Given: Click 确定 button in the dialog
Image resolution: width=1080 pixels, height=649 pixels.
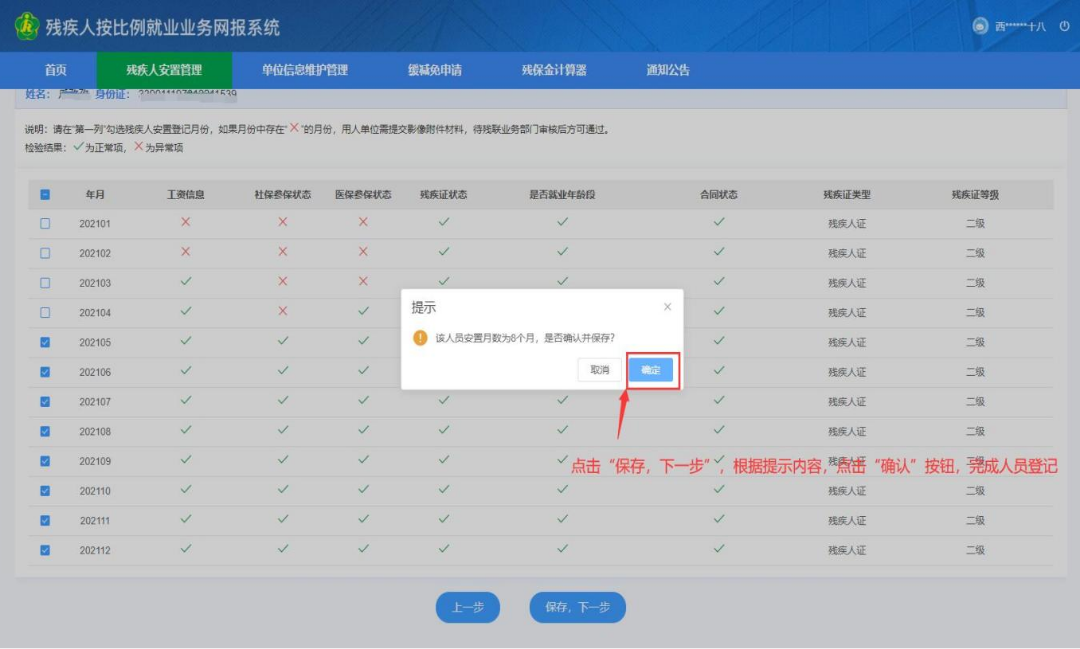Looking at the screenshot, I should [x=651, y=370].
